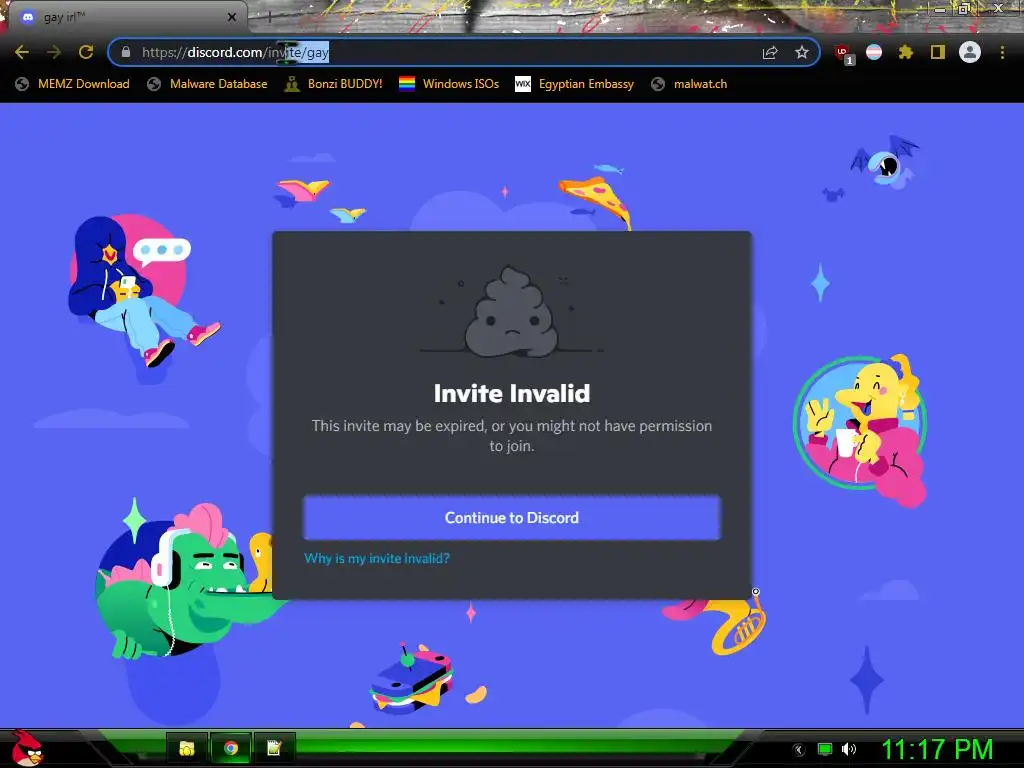Image resolution: width=1024 pixels, height=768 pixels.
Task: Click the trans flag extension icon
Action: pyautogui.click(x=874, y=52)
